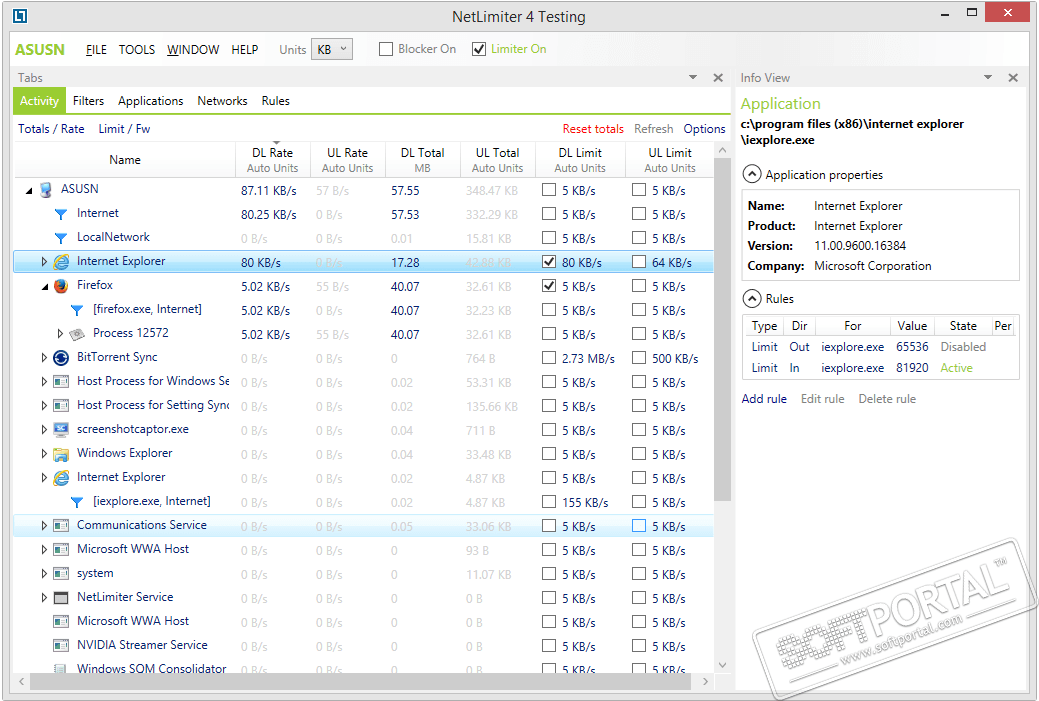Click the first Microsoft WWA Host icon
This screenshot has width=1039, height=701.
[61, 549]
